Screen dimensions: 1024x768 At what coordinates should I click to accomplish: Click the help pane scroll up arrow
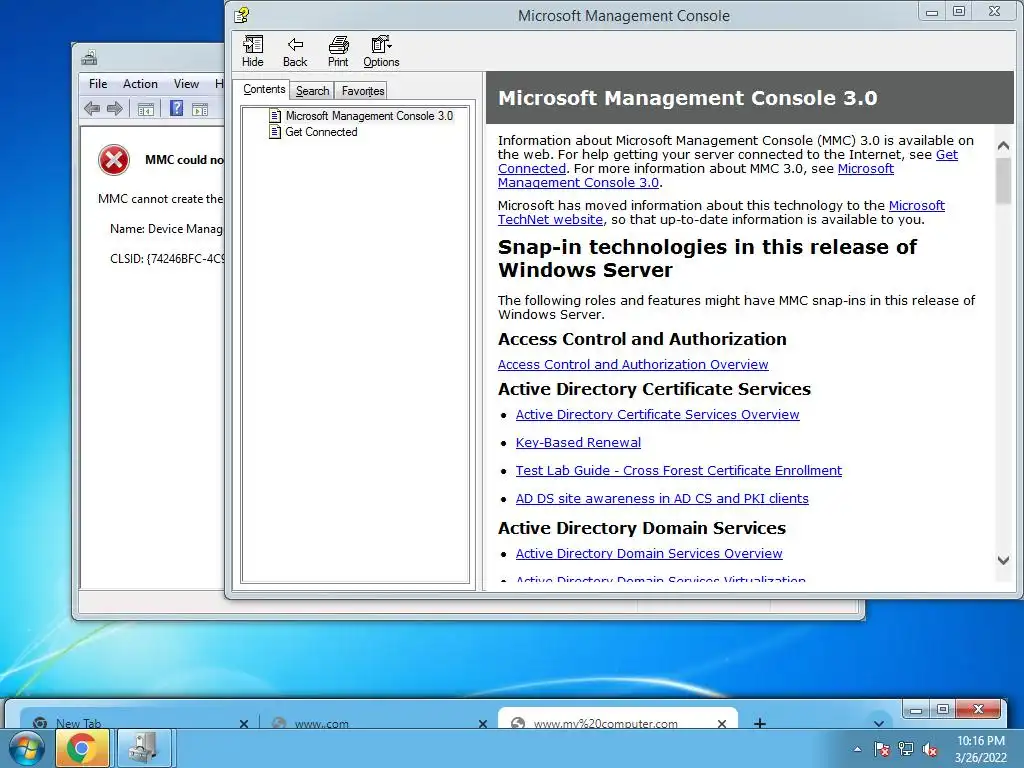pos(1004,146)
